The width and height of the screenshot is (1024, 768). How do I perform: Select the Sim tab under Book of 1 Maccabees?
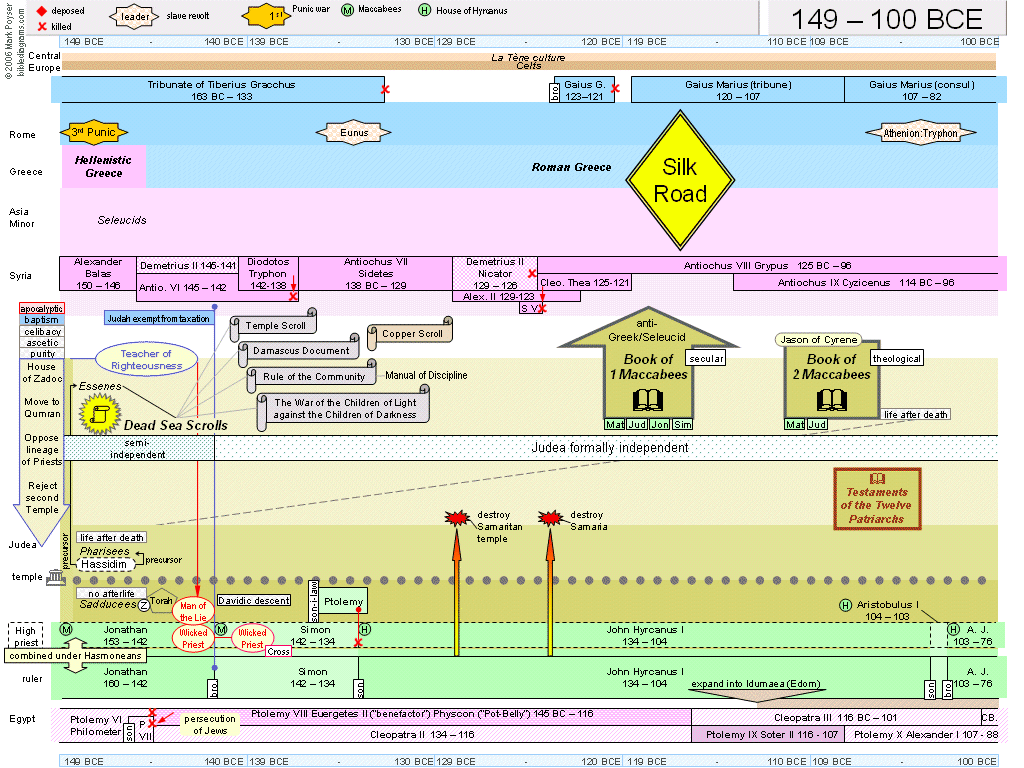tap(683, 425)
